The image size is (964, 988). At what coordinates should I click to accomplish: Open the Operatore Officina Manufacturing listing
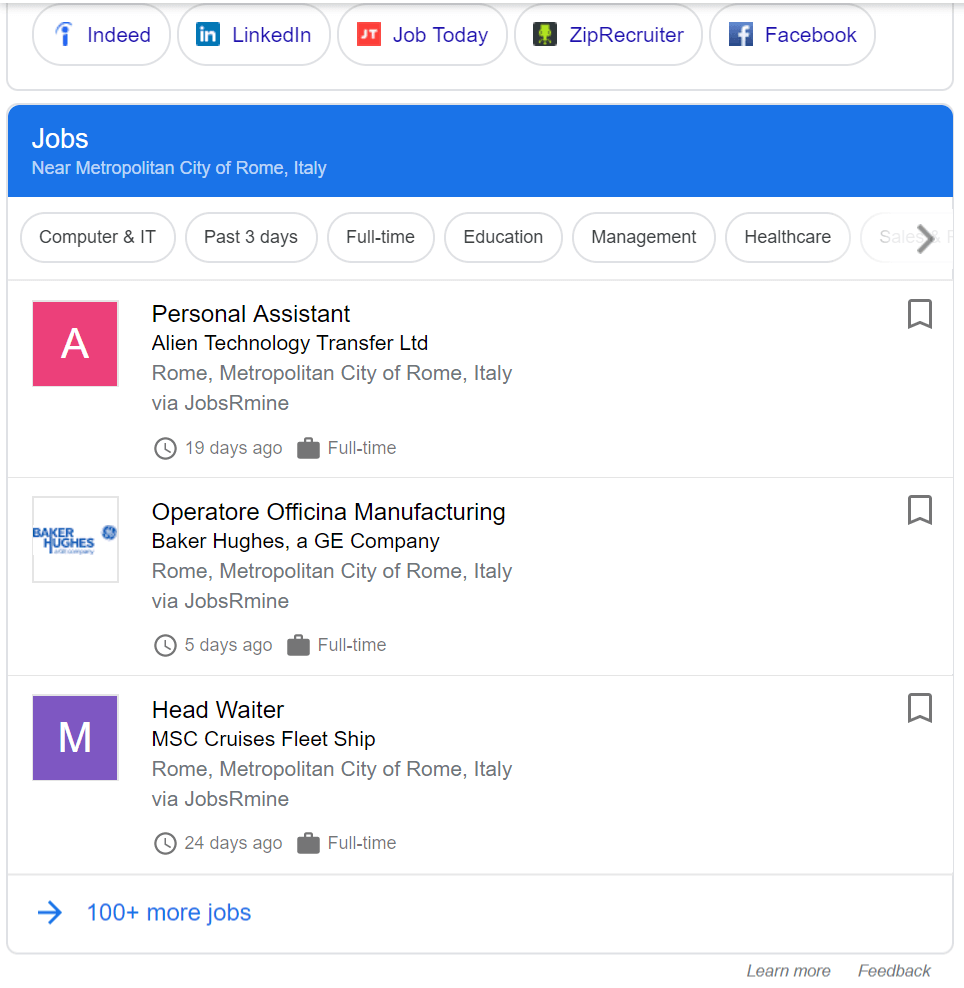pyautogui.click(x=328, y=512)
